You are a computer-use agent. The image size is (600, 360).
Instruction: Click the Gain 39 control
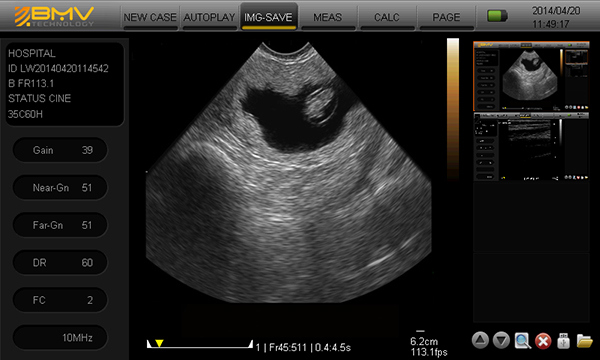[60, 150]
